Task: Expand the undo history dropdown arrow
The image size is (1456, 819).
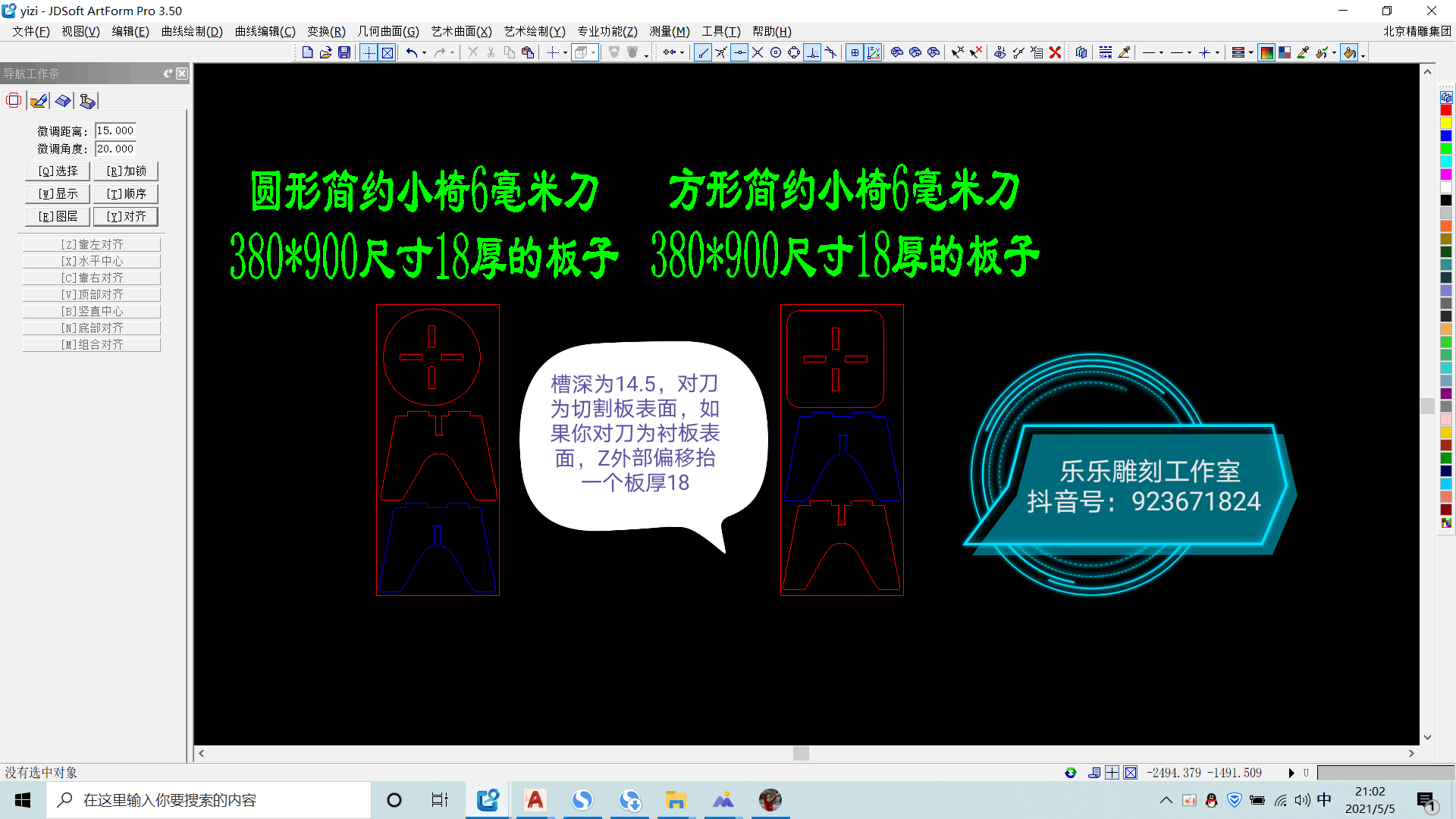Action: [x=424, y=52]
